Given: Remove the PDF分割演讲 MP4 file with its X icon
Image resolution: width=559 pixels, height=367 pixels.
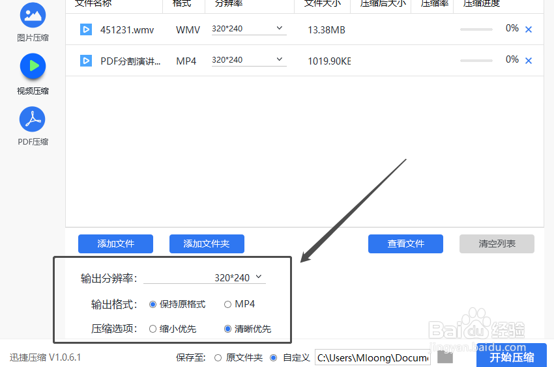Looking at the screenshot, I should pyautogui.click(x=528, y=61).
